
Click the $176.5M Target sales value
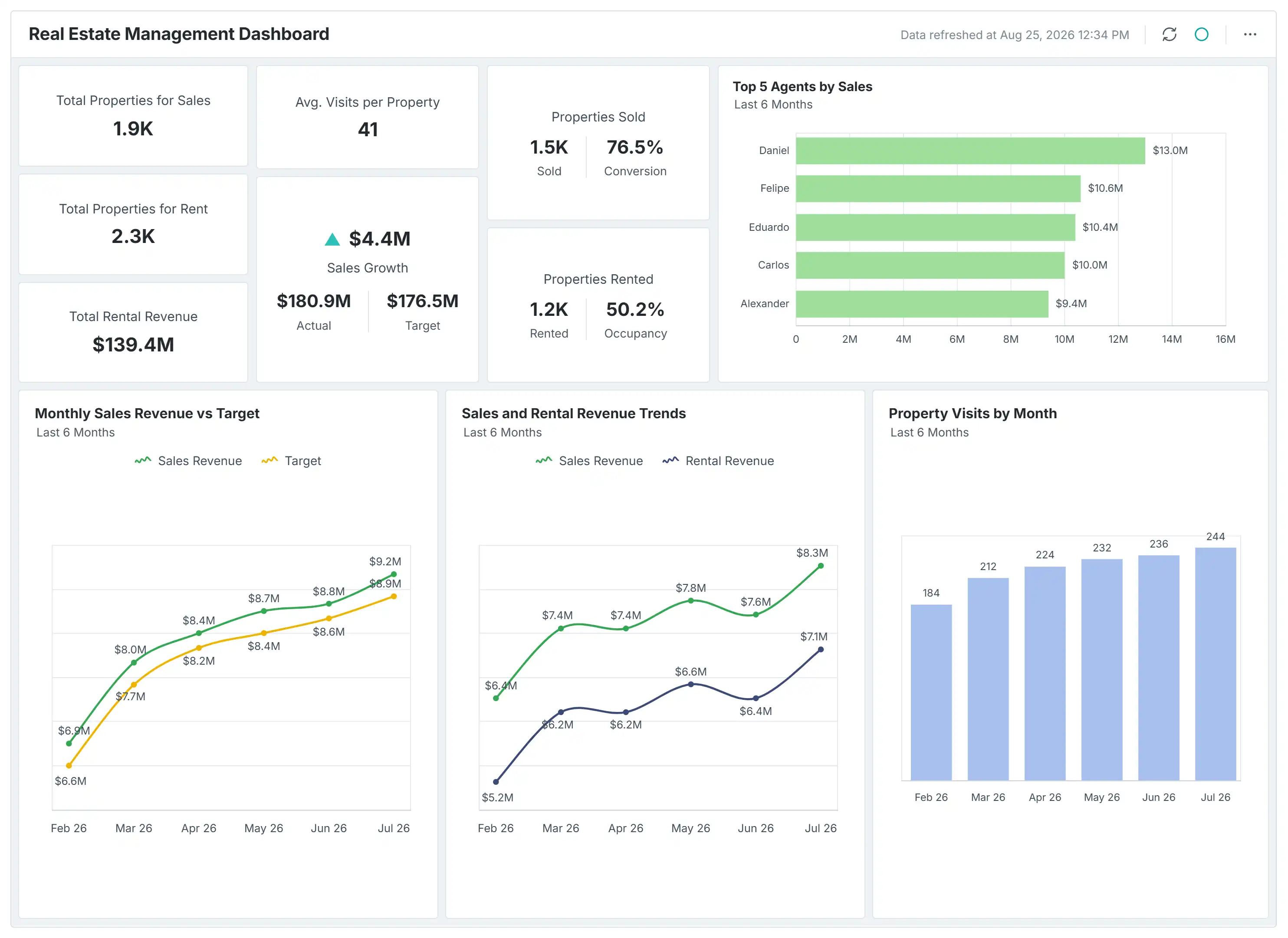423,301
